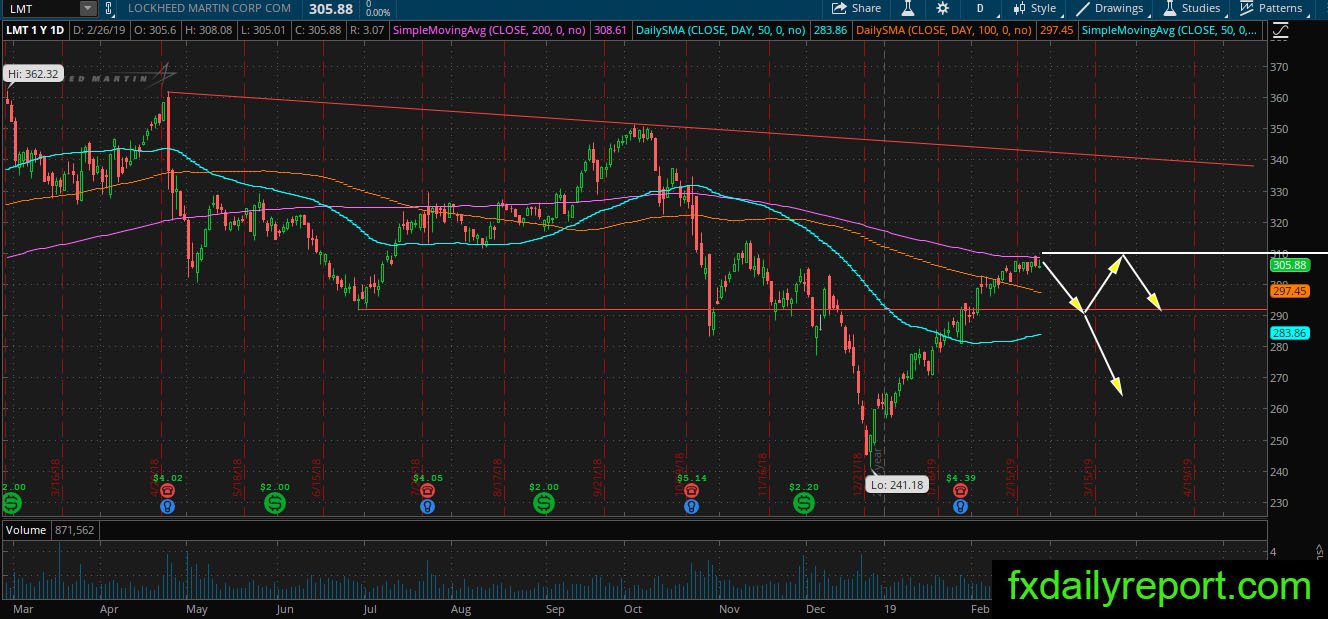Click blue lightbulb icon under $4.02
This screenshot has height=619, width=1328.
(x=167, y=507)
